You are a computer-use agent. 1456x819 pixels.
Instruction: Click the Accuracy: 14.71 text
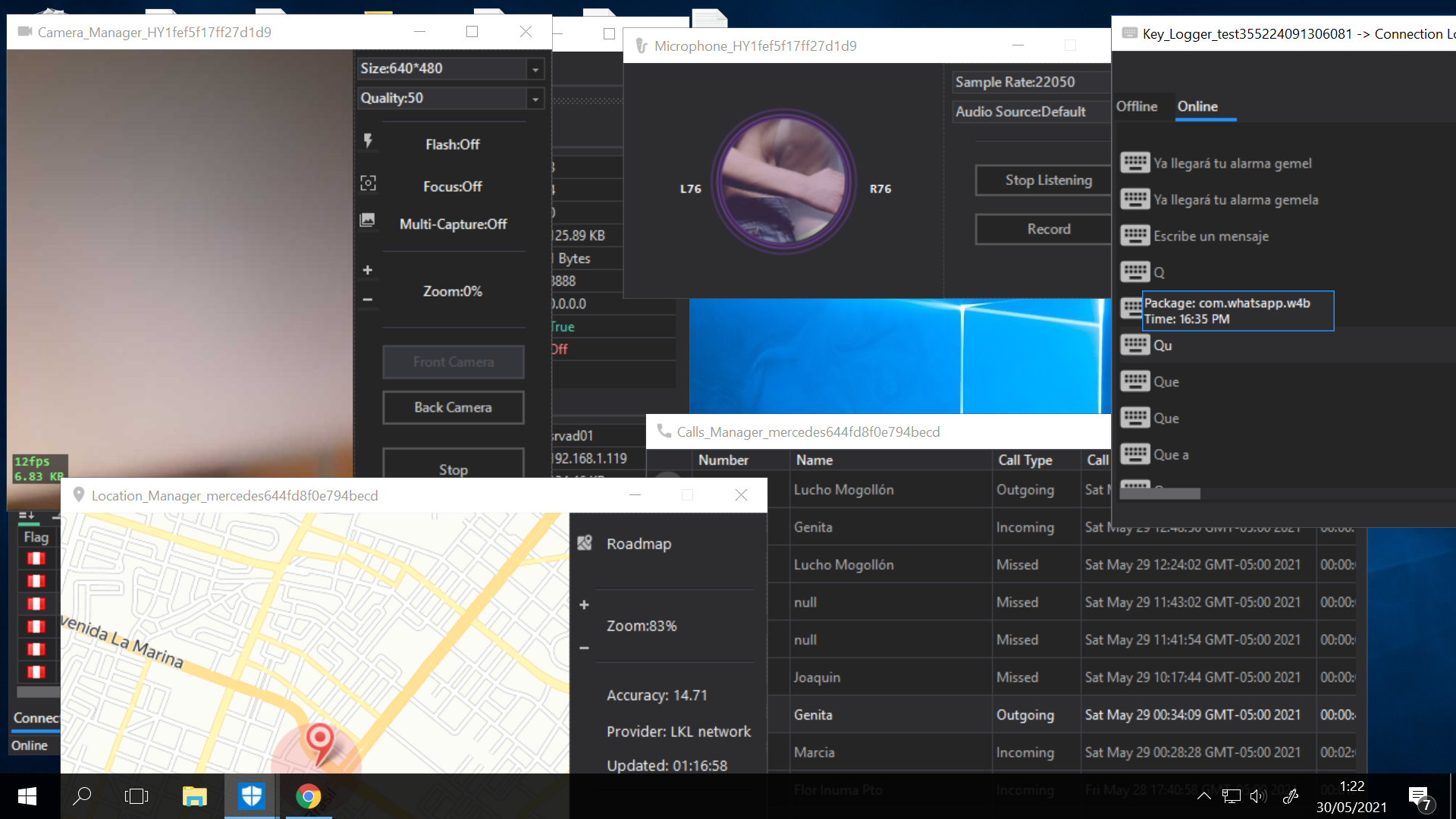click(657, 695)
